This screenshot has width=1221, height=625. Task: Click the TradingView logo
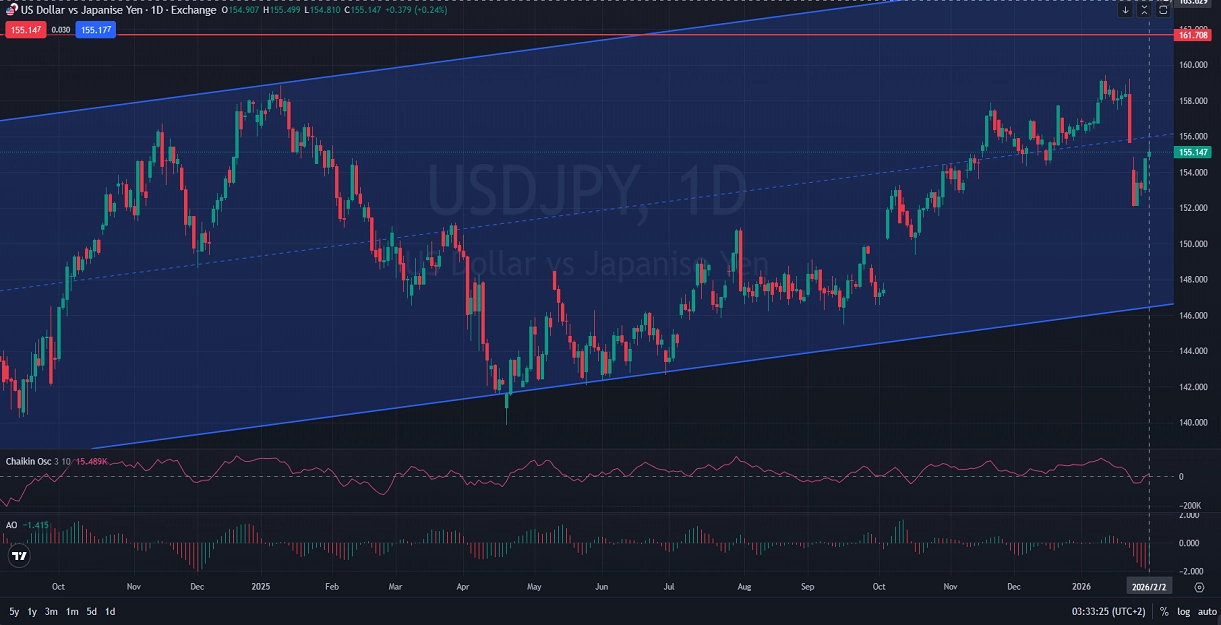[17, 555]
